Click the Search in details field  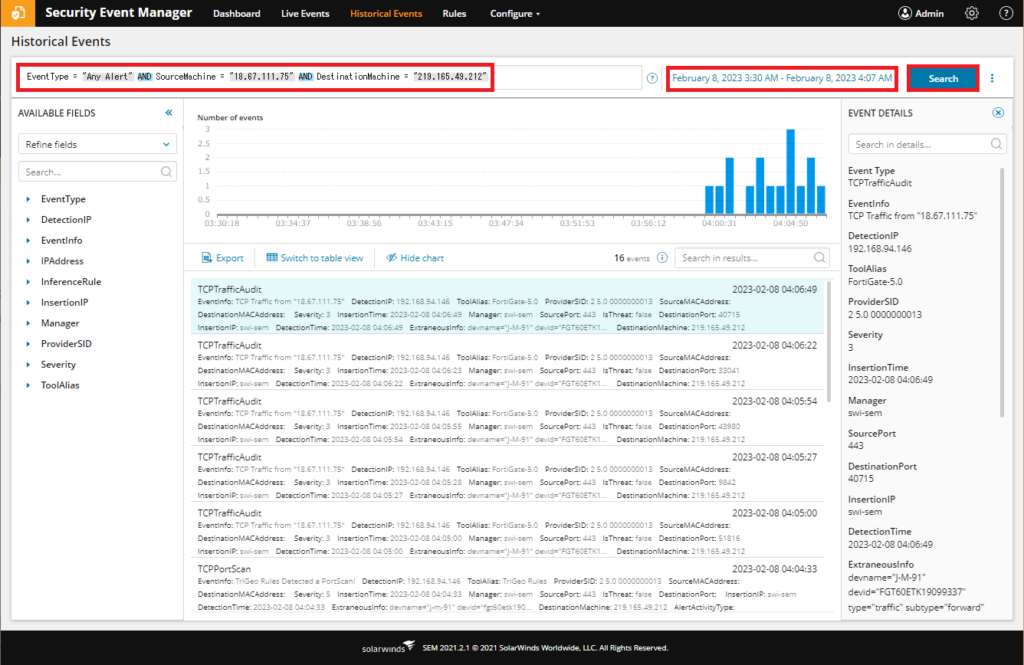coord(927,144)
